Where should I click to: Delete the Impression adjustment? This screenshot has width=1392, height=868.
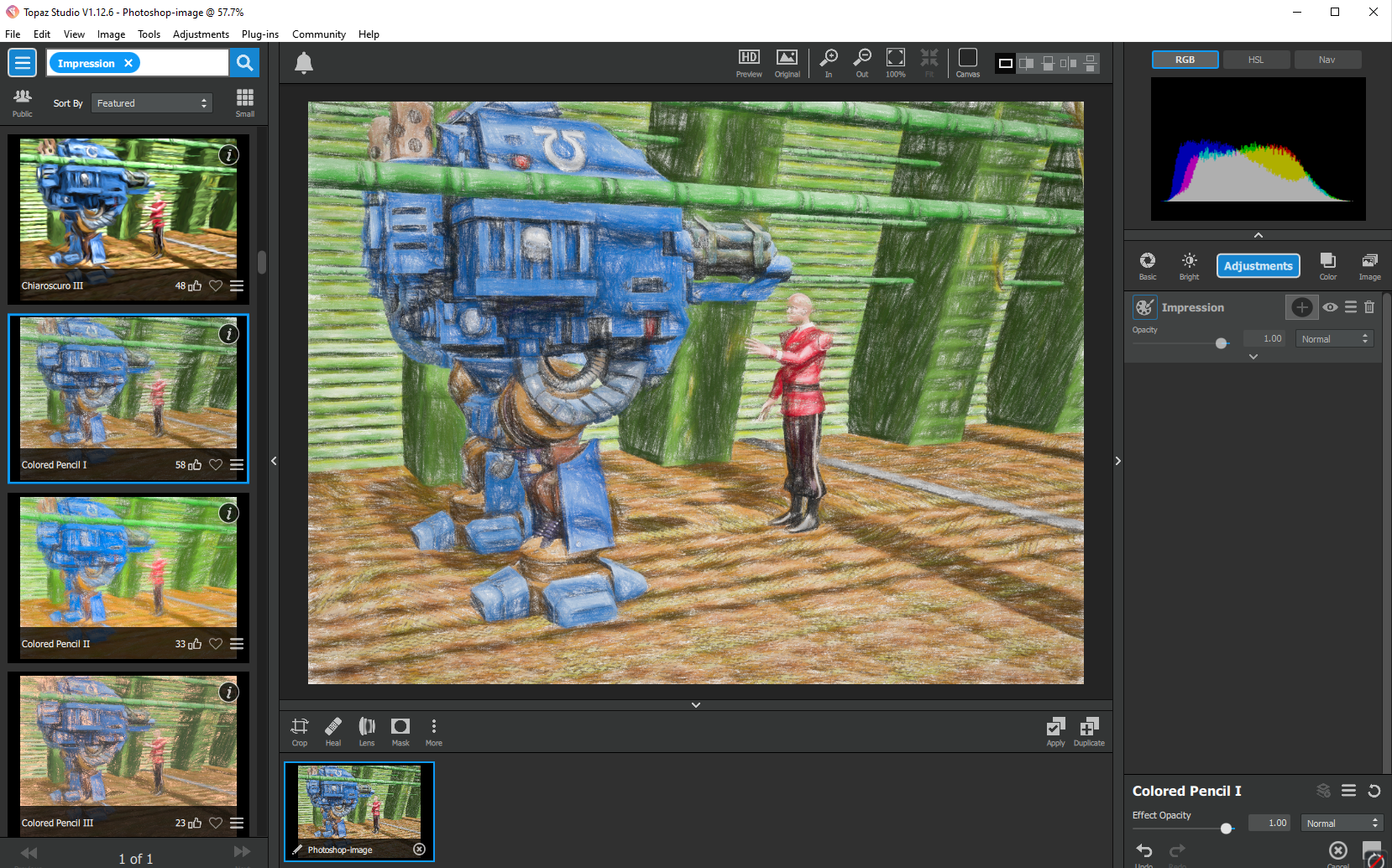[1369, 307]
